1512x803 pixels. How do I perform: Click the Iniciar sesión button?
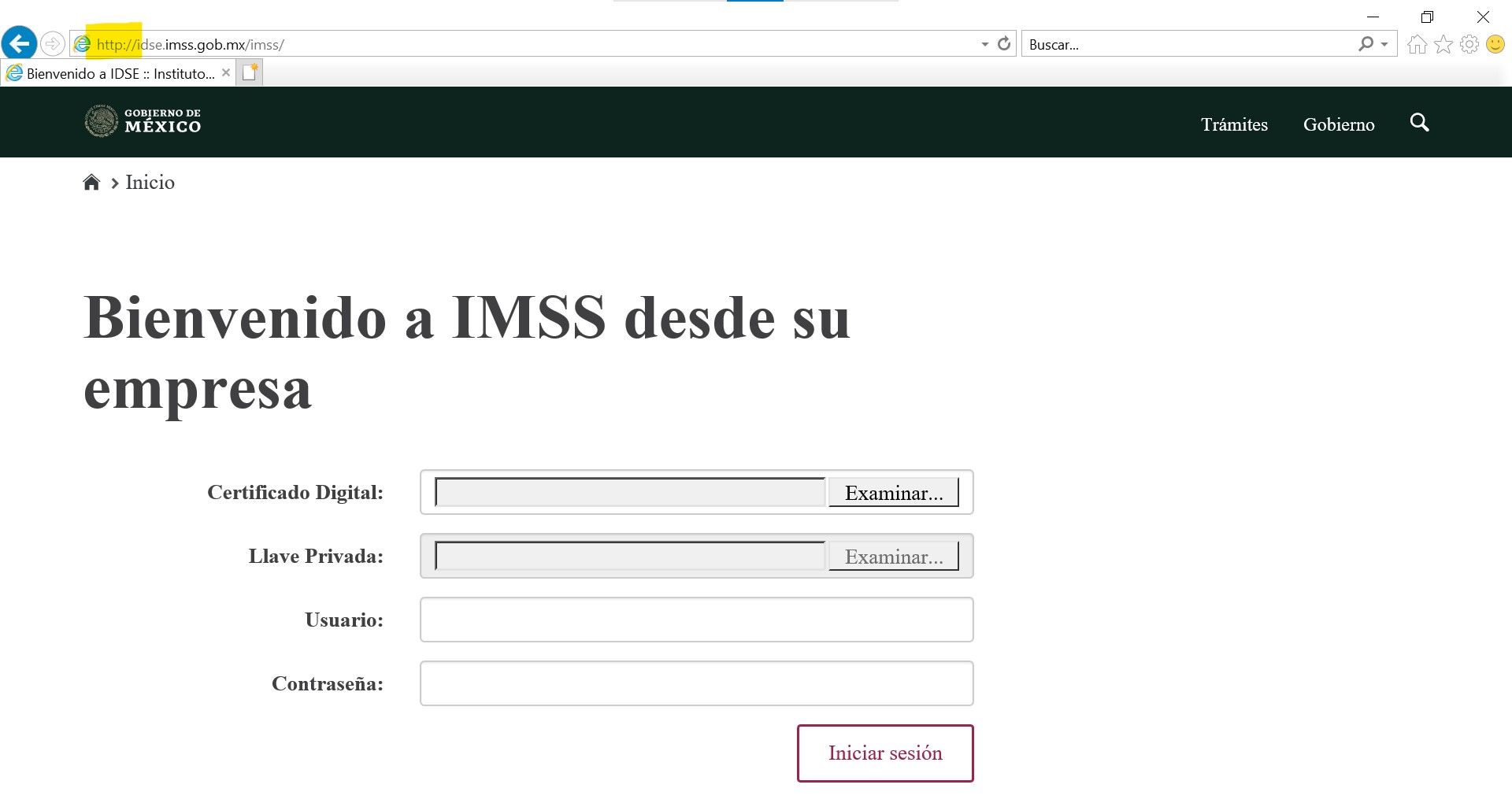(885, 753)
